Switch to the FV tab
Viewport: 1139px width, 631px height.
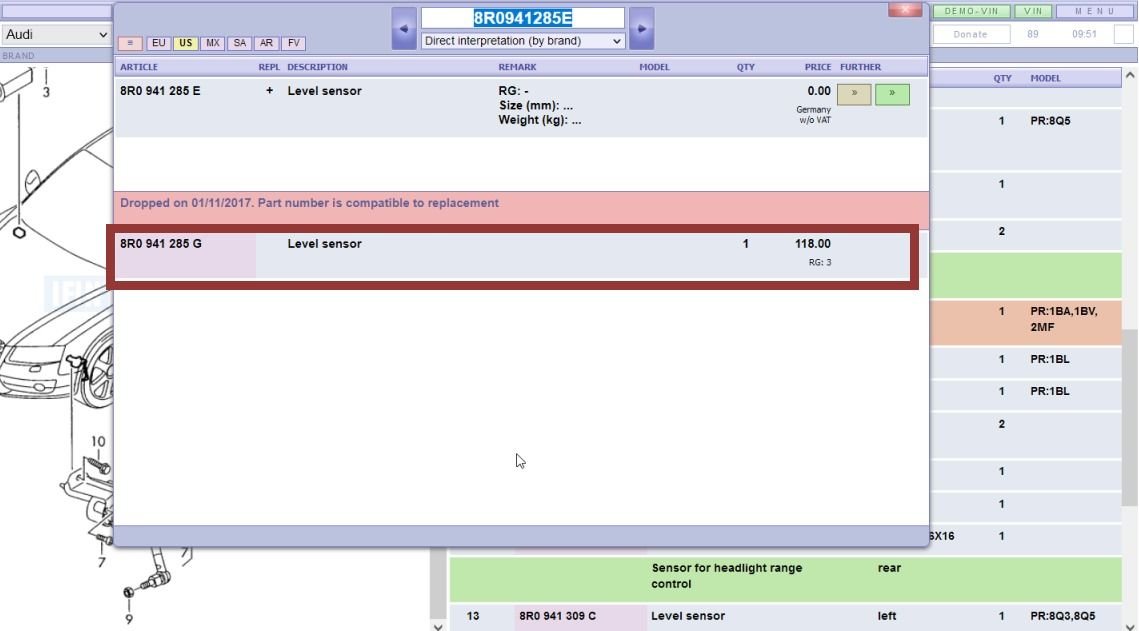coord(293,43)
